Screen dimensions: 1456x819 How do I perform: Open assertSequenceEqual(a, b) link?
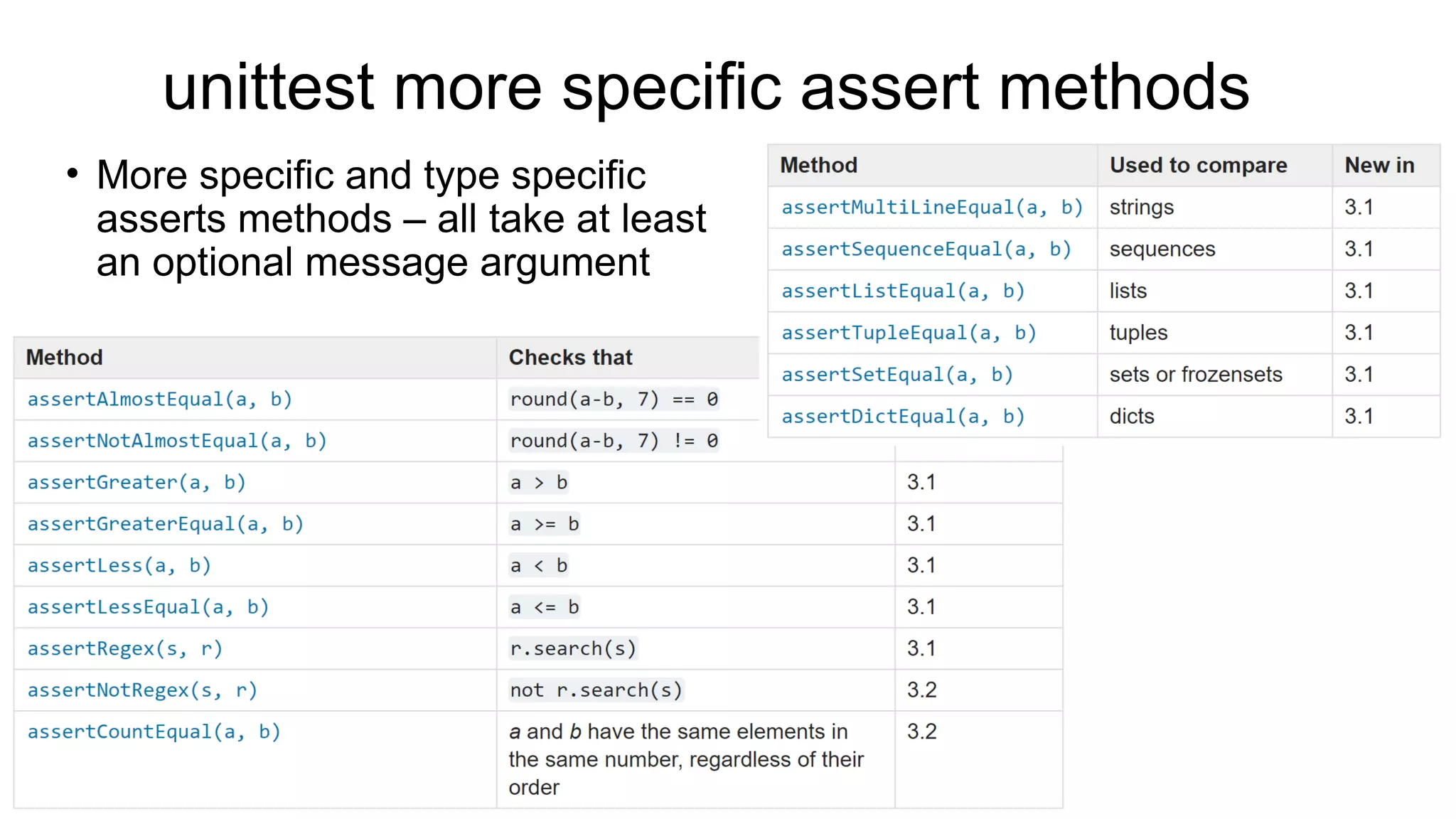click(x=926, y=250)
